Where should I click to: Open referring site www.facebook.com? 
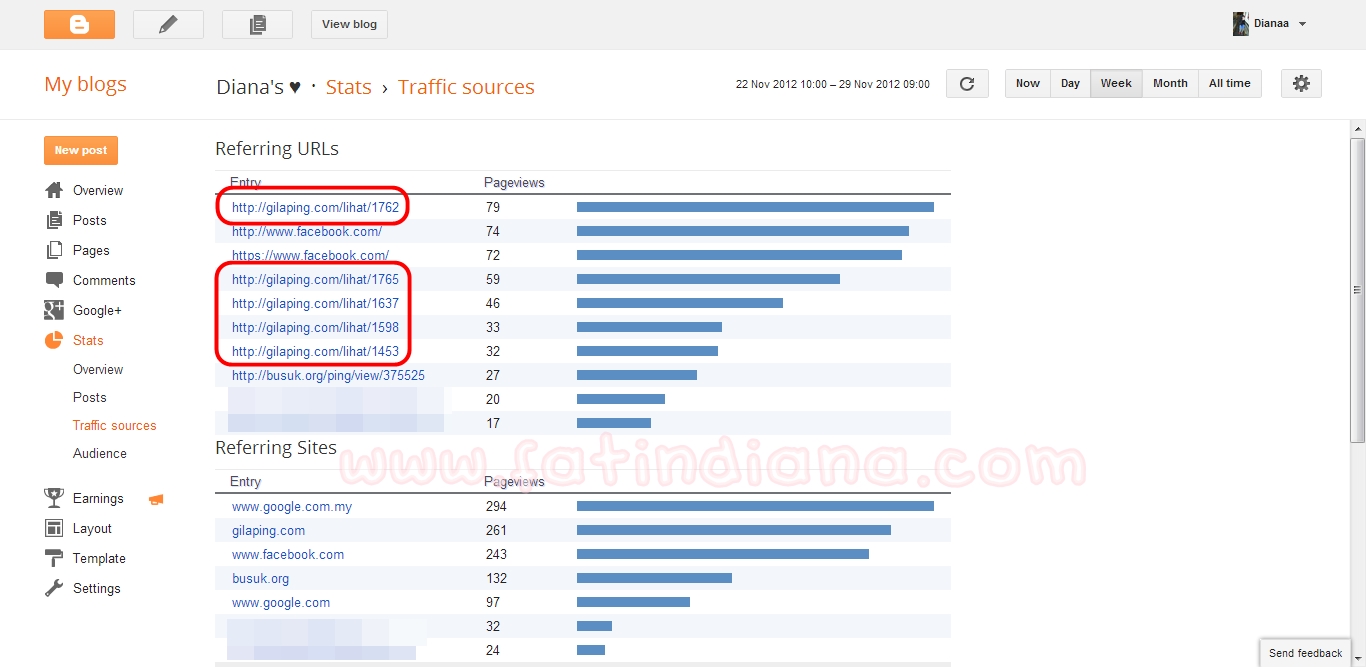(288, 554)
